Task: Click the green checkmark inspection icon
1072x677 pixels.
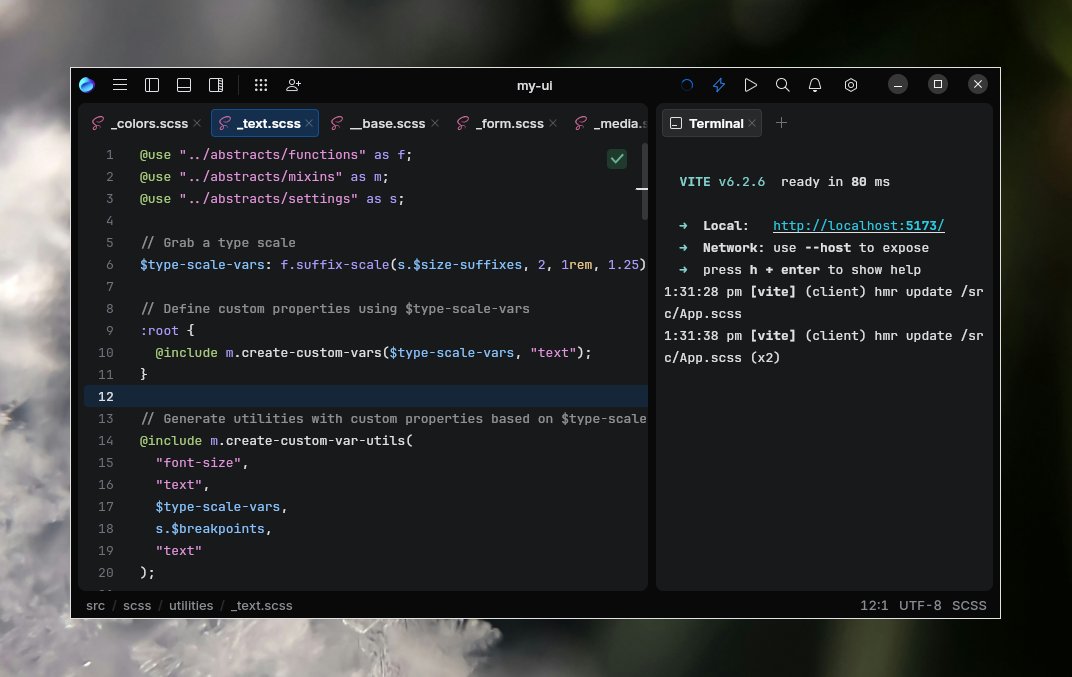Action: [x=617, y=159]
